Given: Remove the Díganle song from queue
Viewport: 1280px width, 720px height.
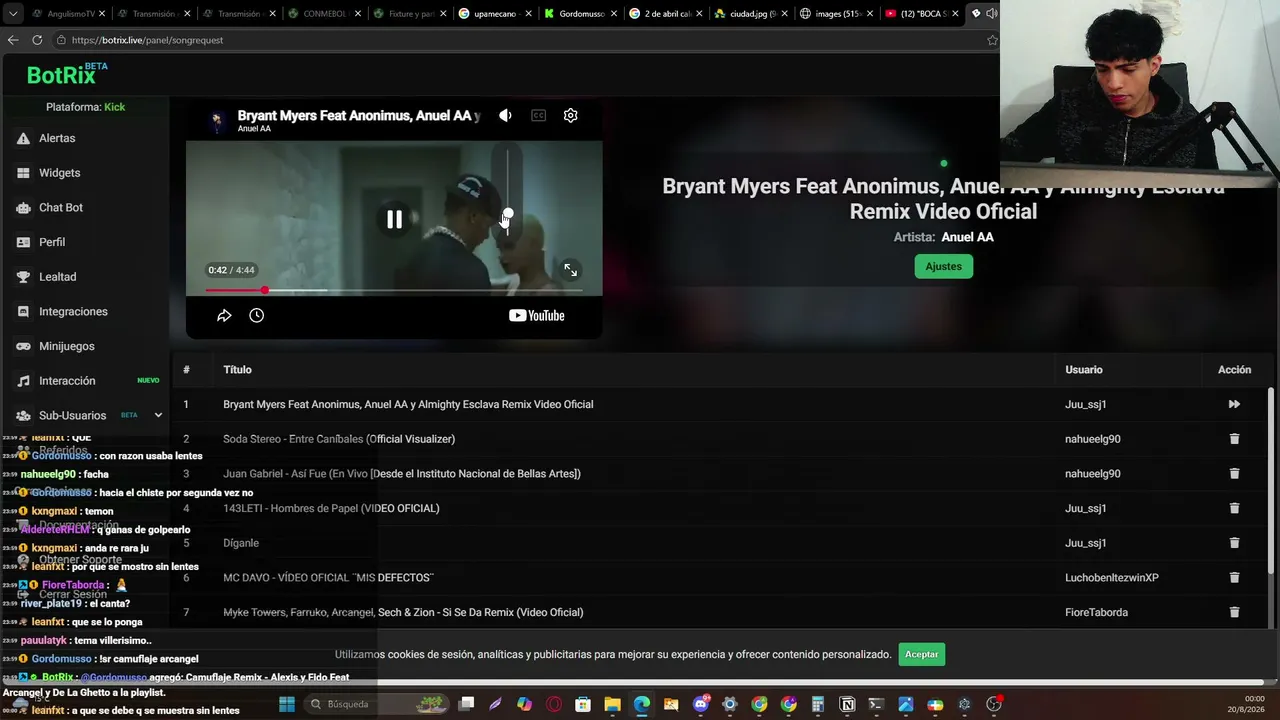Looking at the screenshot, I should tap(1234, 543).
